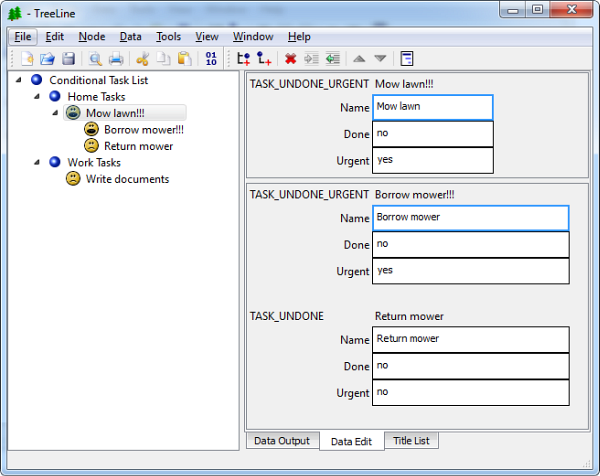Click the blue ball icon of Conditional Task List
Screen dimensions: 600x476
pos(37,80)
